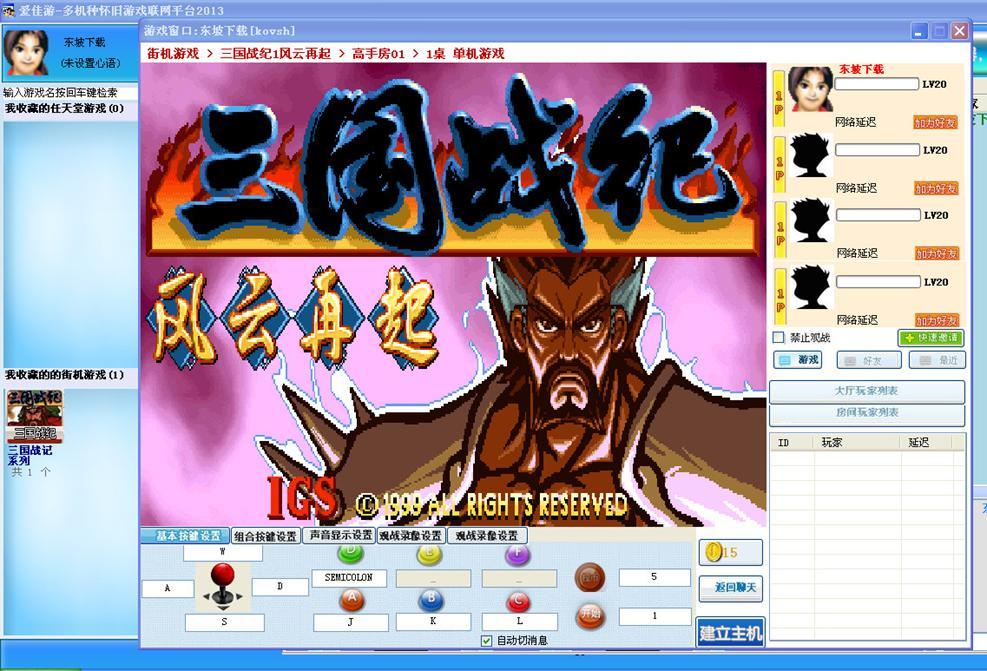Click the third player silhouette avatar

pyautogui.click(x=811, y=221)
